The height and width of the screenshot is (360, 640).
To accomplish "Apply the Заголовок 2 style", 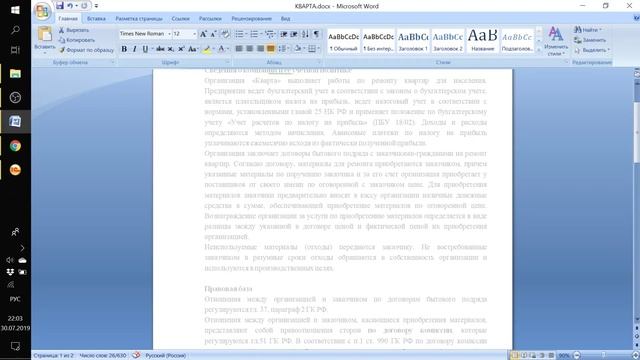I will (448, 40).
